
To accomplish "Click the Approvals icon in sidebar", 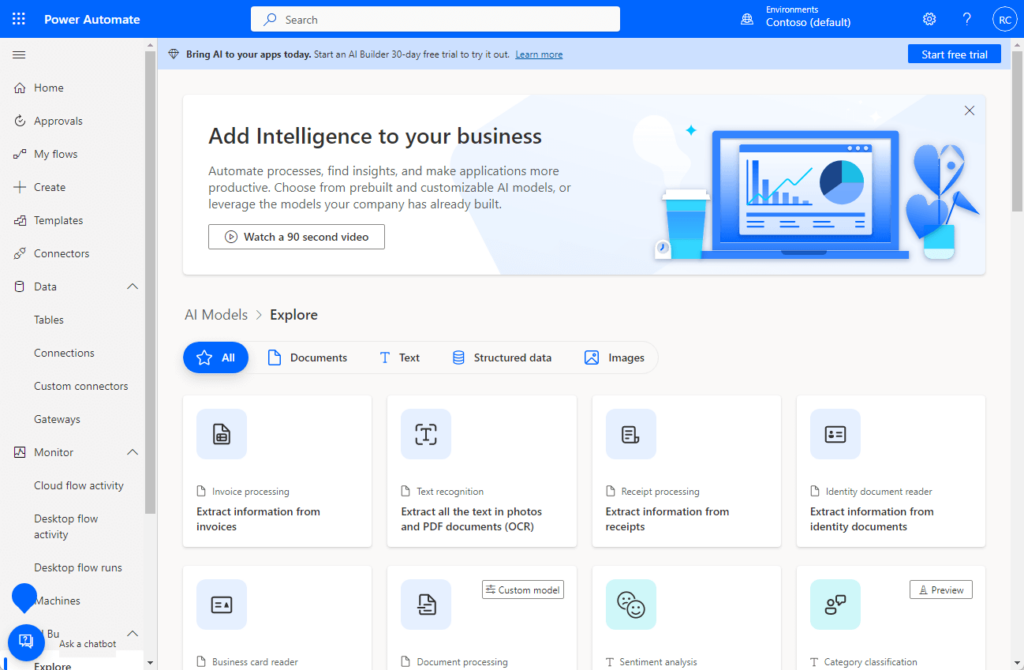I will [x=20, y=121].
